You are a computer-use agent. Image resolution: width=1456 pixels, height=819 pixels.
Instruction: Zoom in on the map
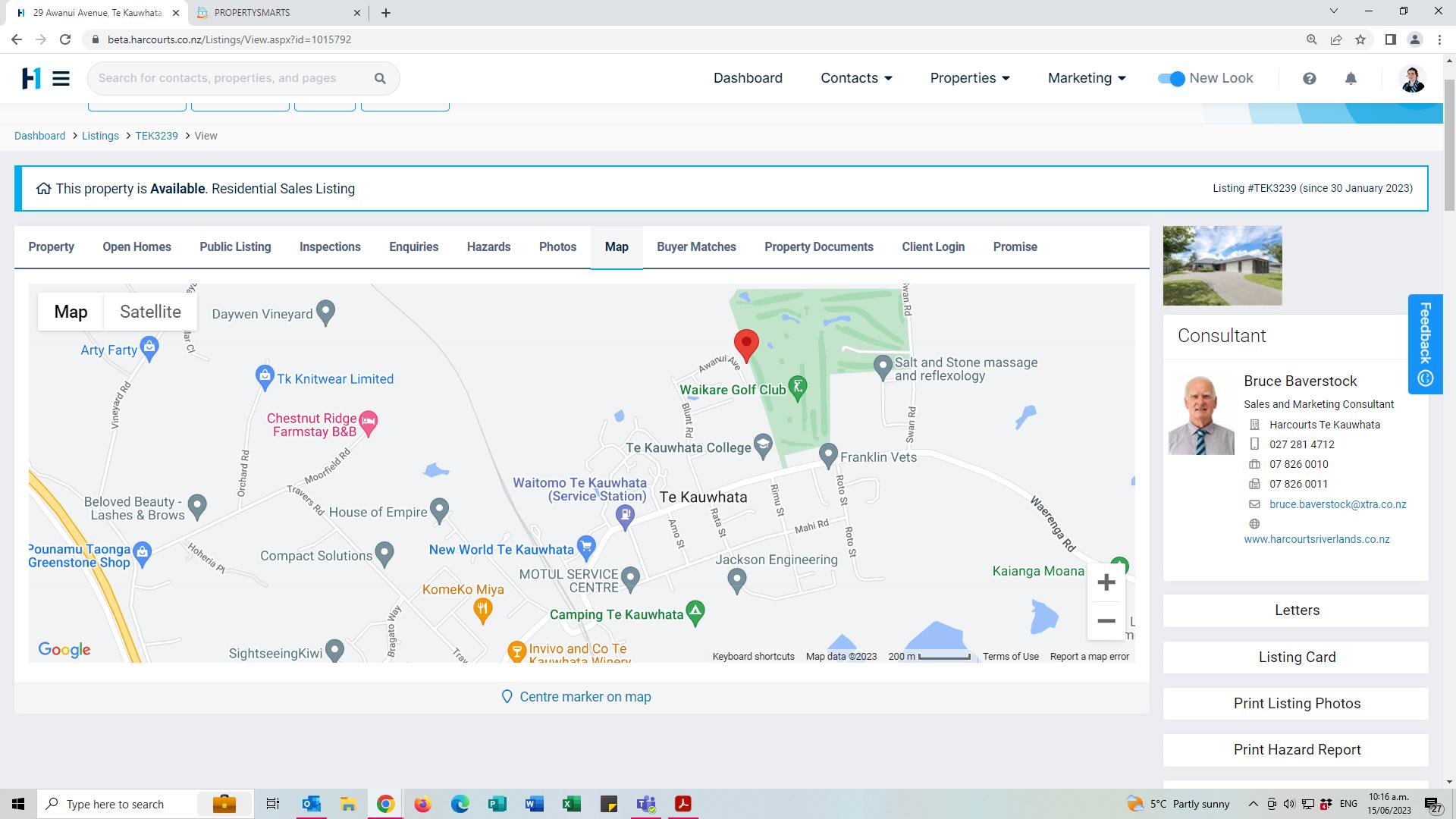(x=1106, y=582)
